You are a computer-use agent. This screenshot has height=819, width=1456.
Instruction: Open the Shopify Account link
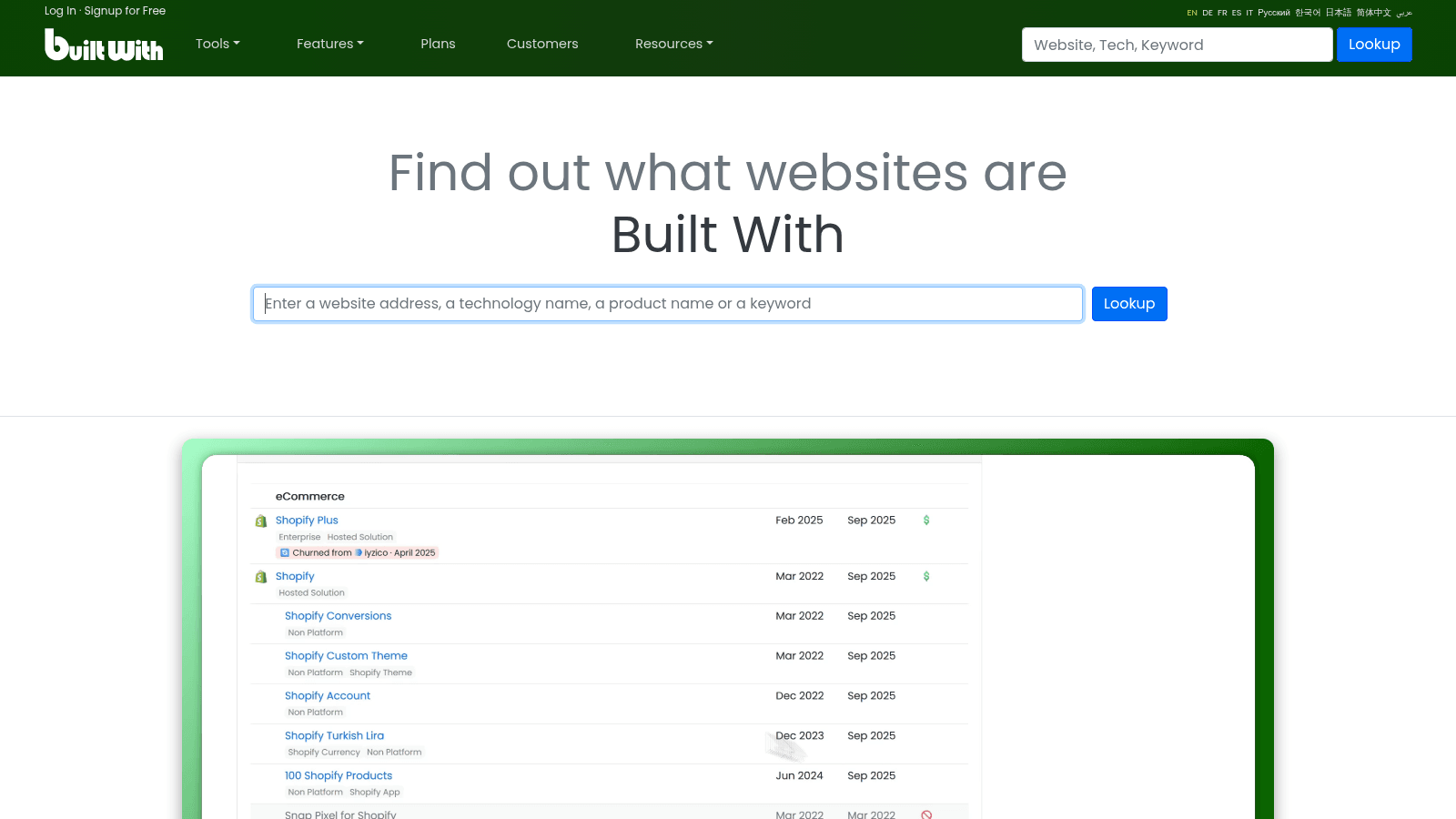pyautogui.click(x=328, y=696)
